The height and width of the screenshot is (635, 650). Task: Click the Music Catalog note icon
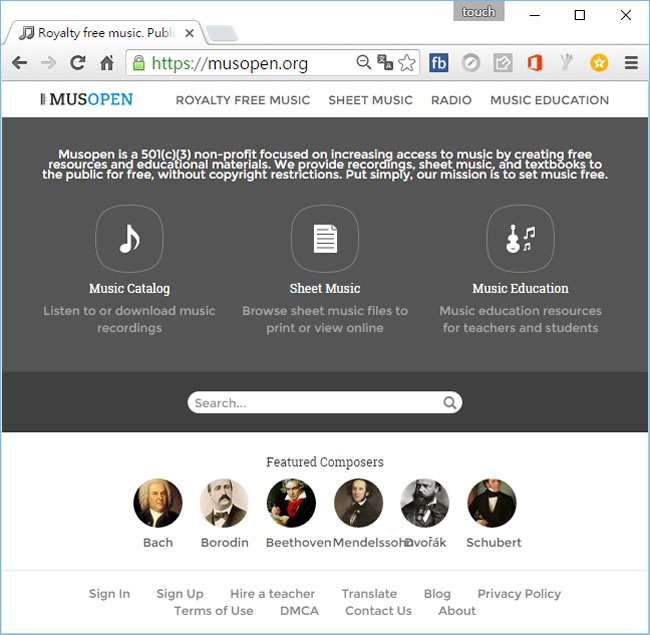(x=129, y=239)
